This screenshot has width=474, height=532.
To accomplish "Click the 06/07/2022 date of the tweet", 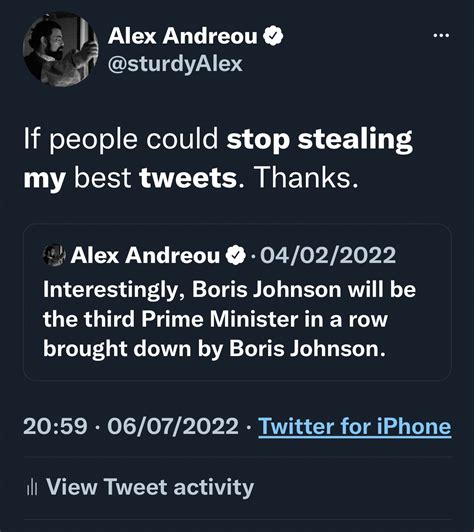I will (173, 426).
